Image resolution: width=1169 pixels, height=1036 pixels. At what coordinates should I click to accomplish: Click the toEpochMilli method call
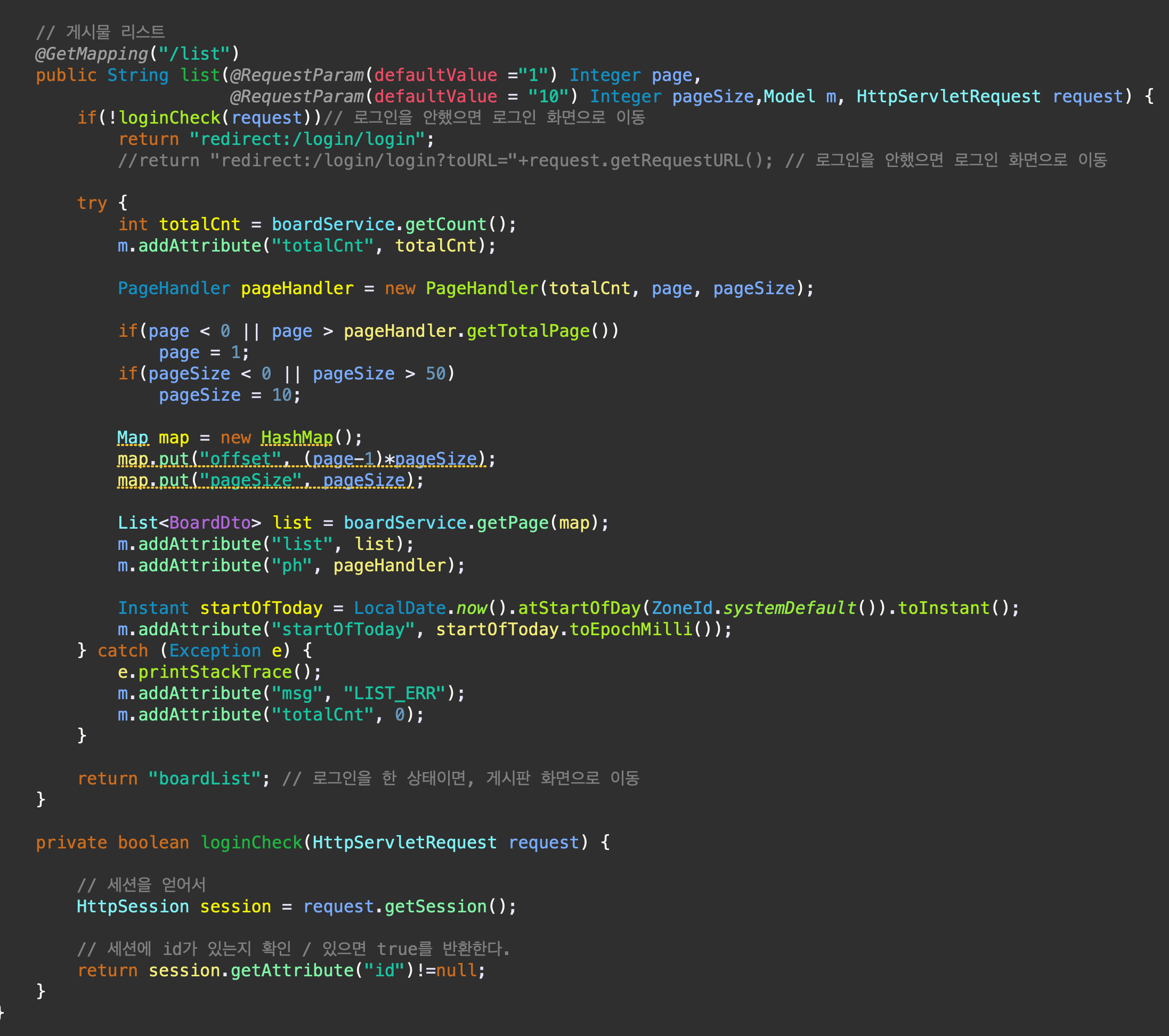click(x=631, y=629)
